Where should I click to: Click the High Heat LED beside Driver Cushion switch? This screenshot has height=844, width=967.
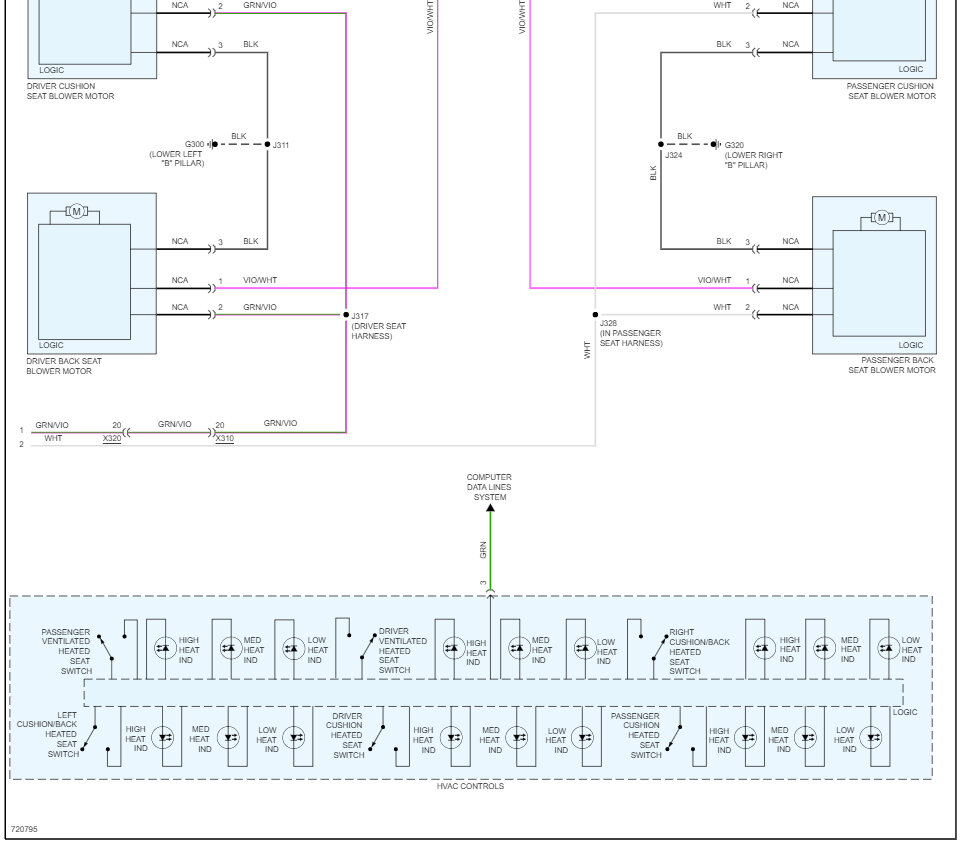(x=451, y=737)
